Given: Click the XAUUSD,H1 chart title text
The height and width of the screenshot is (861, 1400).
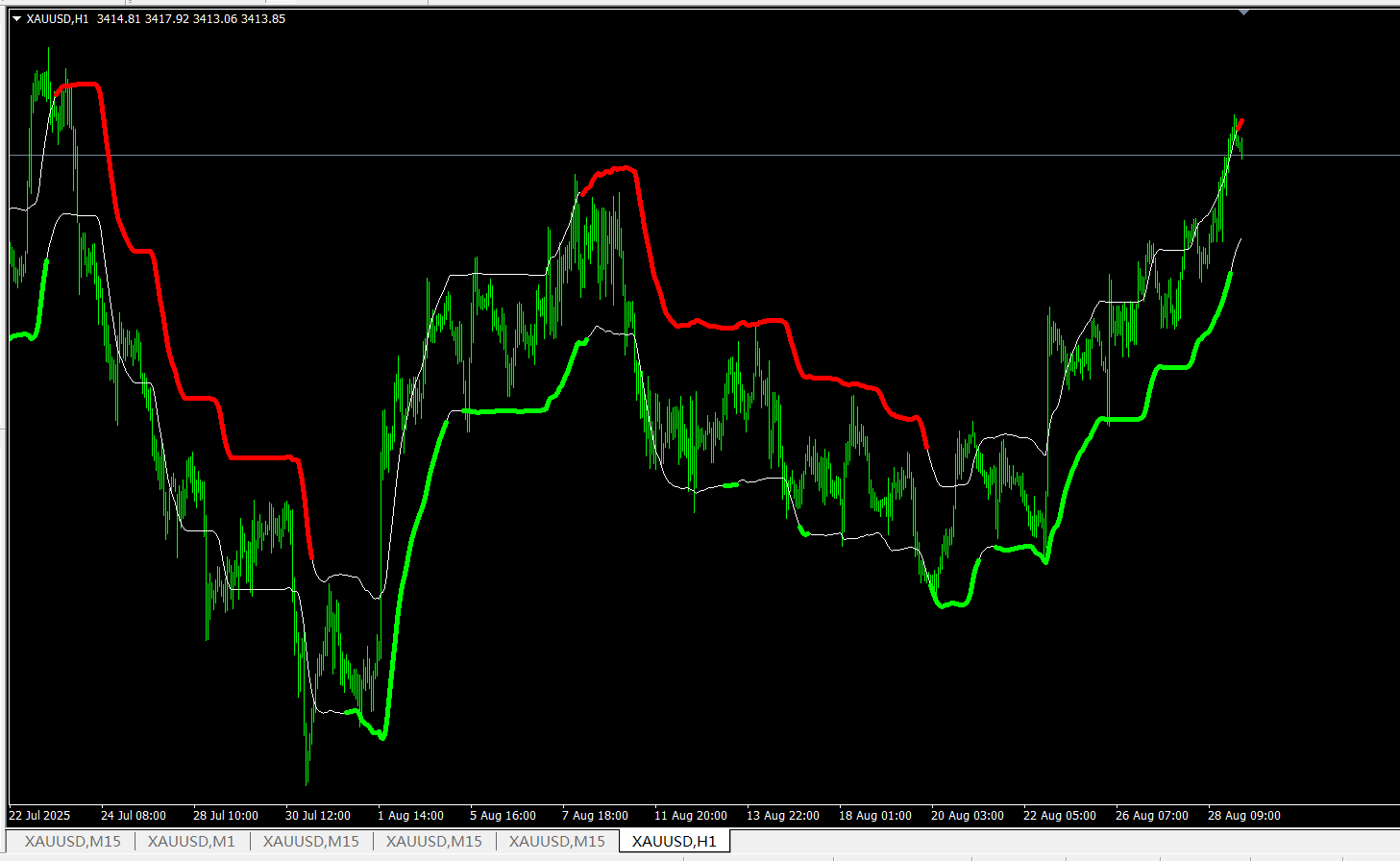Looking at the screenshot, I should [x=58, y=19].
